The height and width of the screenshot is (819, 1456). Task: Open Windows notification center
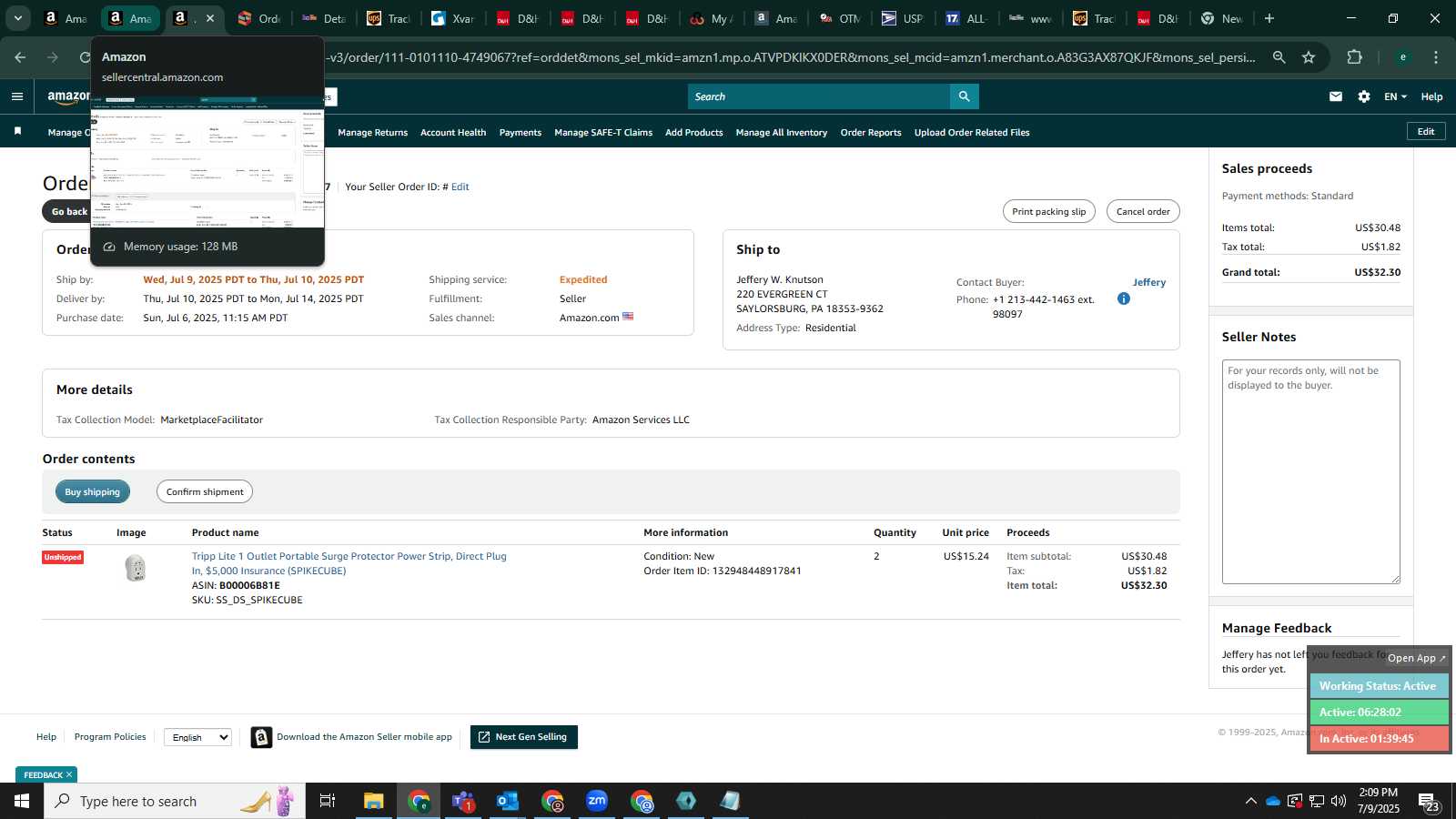[1429, 802]
